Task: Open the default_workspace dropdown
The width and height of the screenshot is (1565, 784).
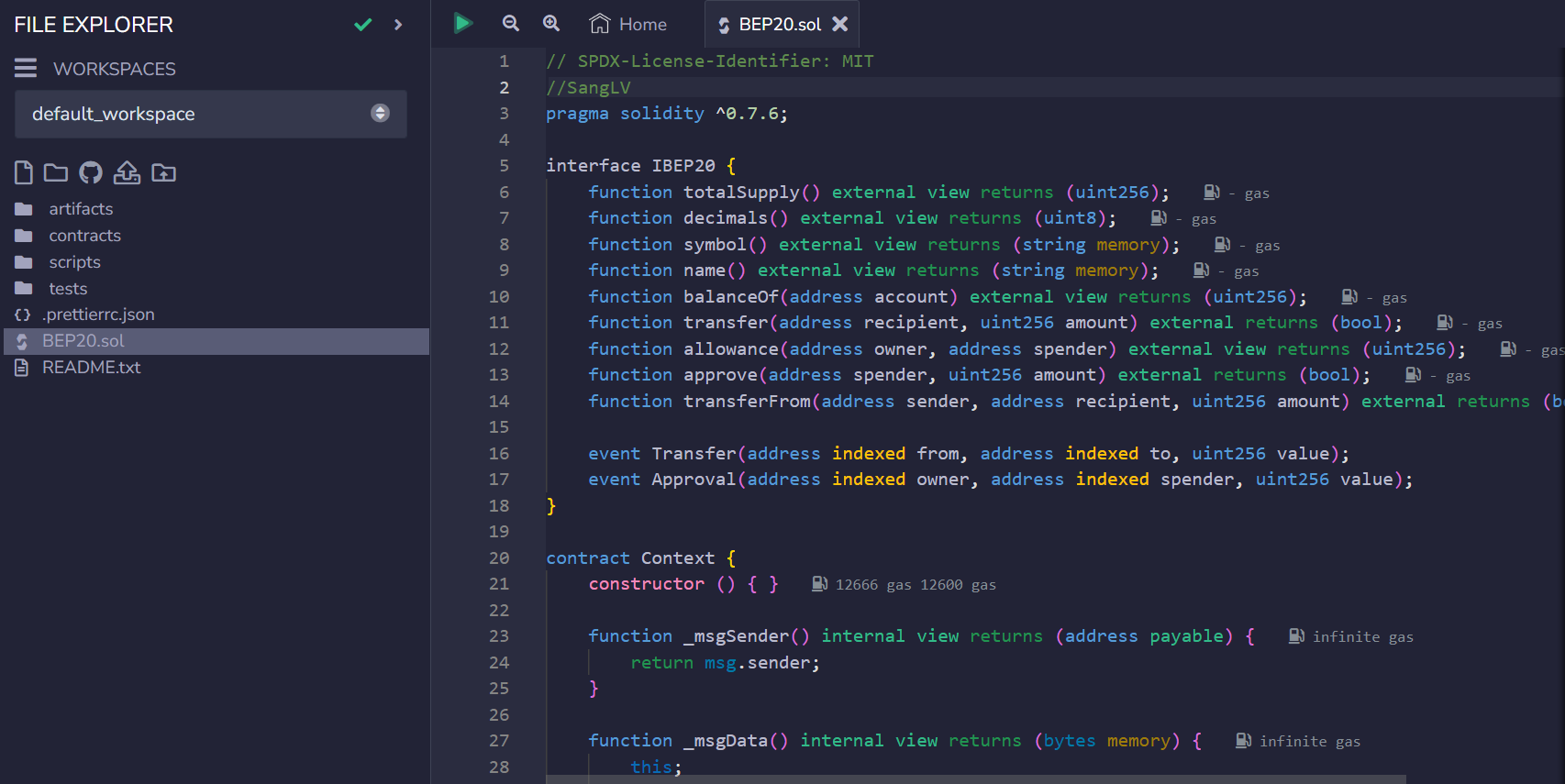Action: (x=211, y=114)
